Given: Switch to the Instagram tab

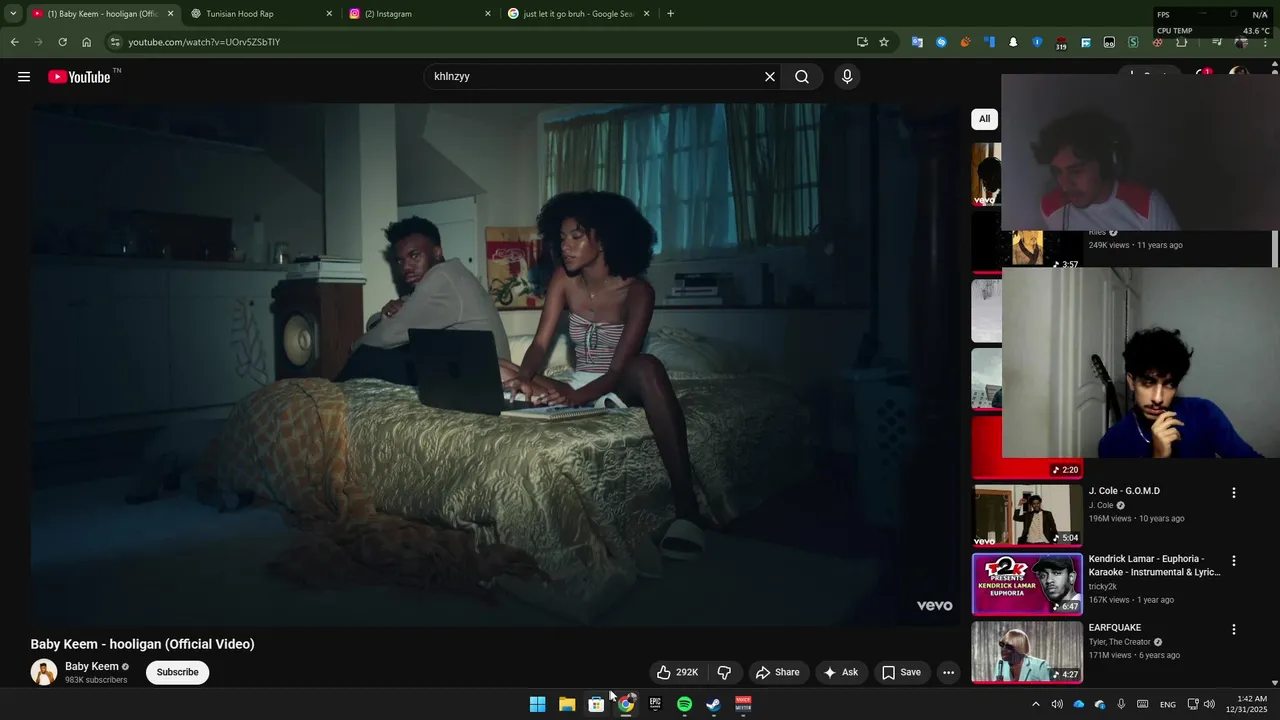Looking at the screenshot, I should 418,14.
